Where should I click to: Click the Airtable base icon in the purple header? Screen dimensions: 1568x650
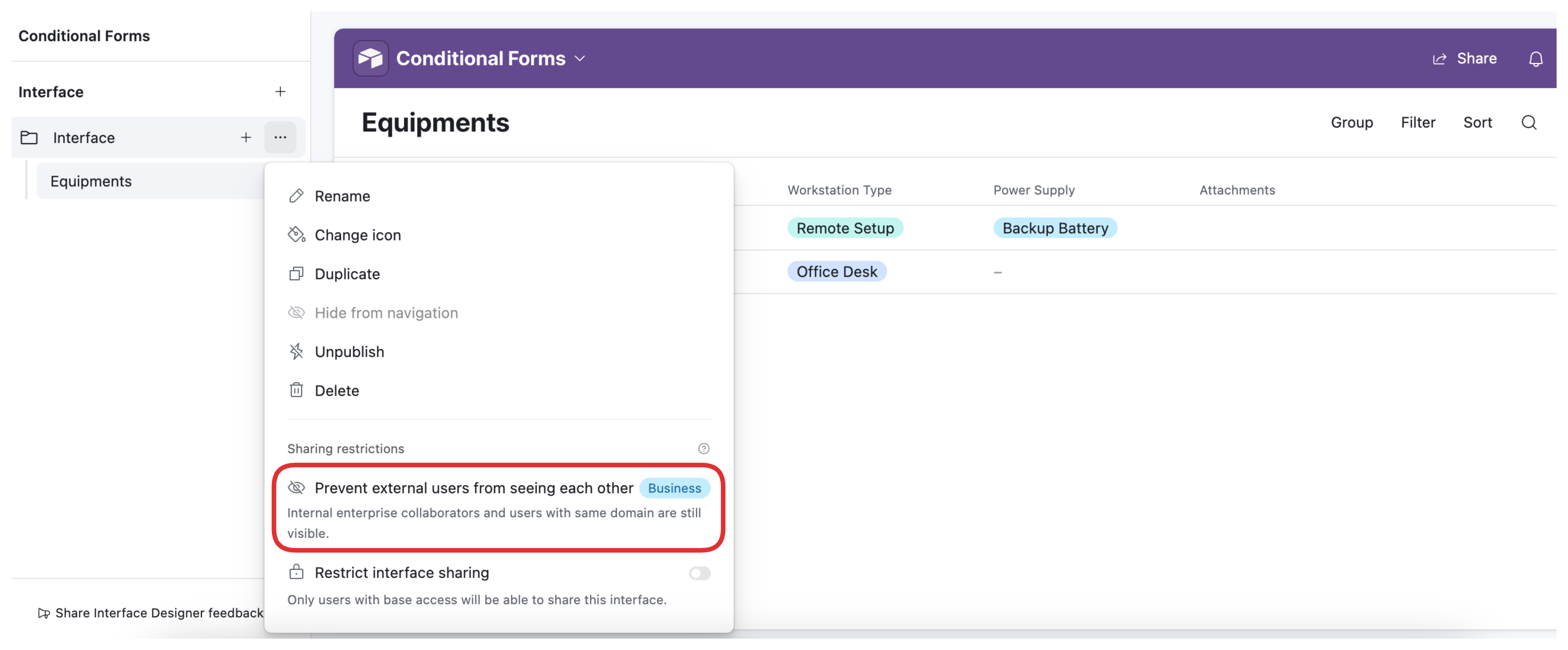tap(371, 58)
